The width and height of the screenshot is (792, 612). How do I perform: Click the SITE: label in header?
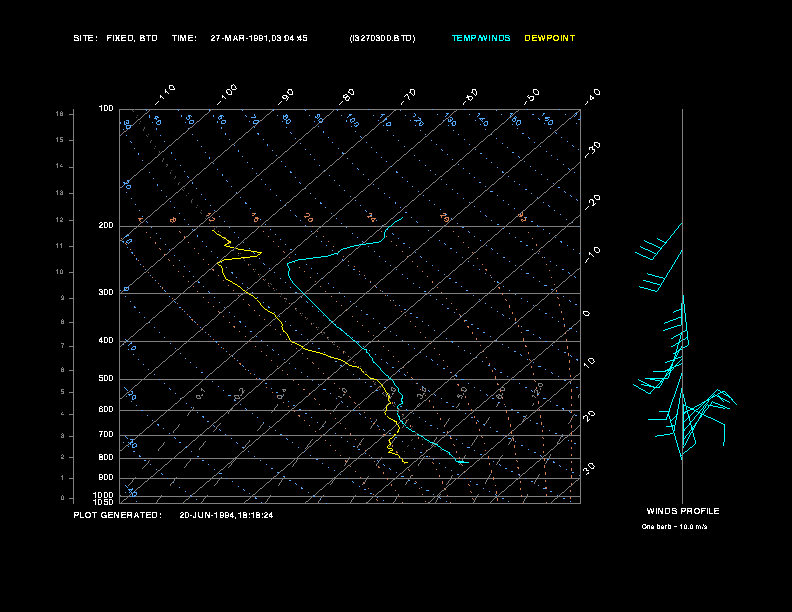pos(85,38)
